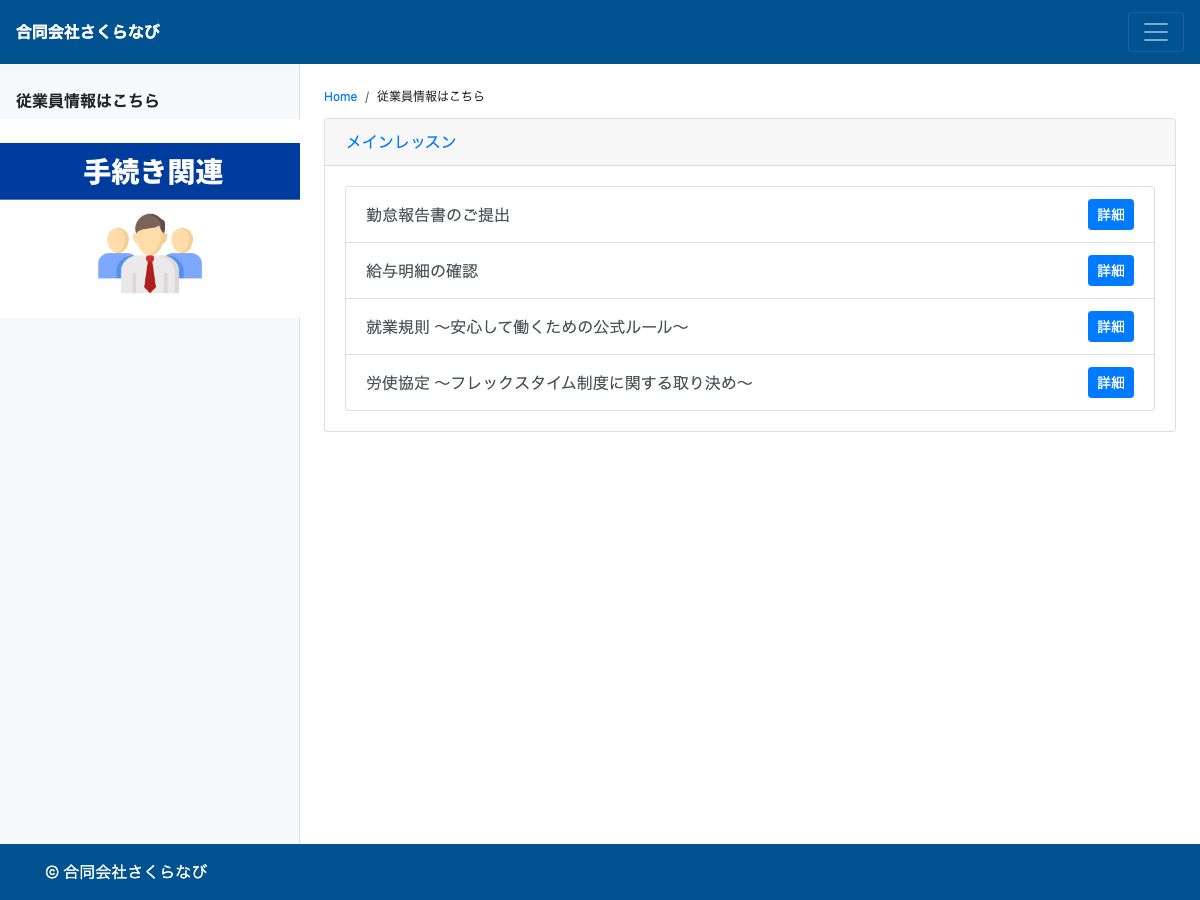The image size is (1200, 900).
Task: Click the employee group illustration in the sidebar
Action: [150, 253]
